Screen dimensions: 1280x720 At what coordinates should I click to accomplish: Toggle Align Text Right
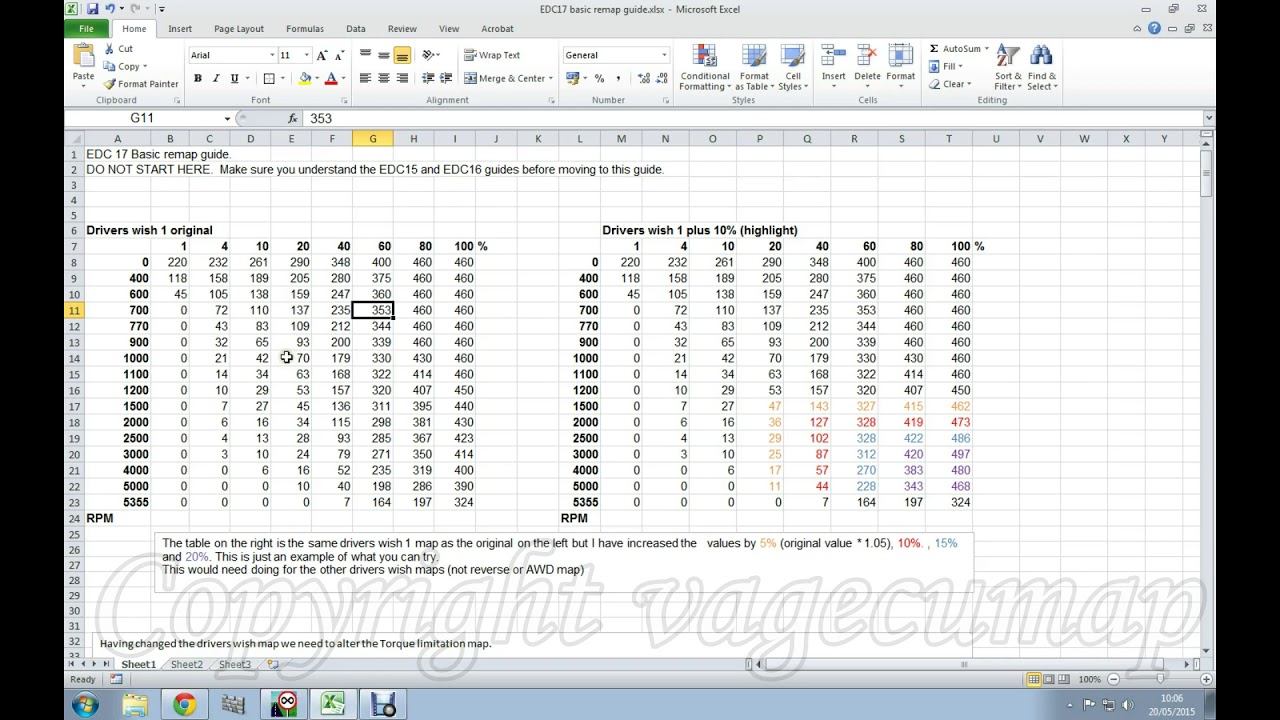coord(402,78)
